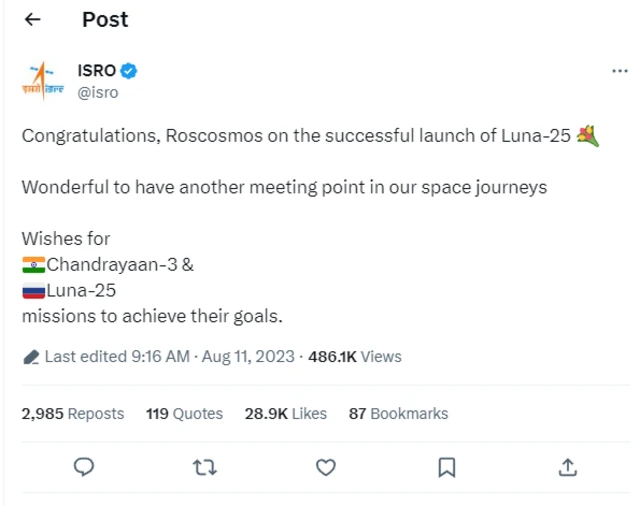
Task: Click the pencil edit history icon
Action: click(x=30, y=357)
